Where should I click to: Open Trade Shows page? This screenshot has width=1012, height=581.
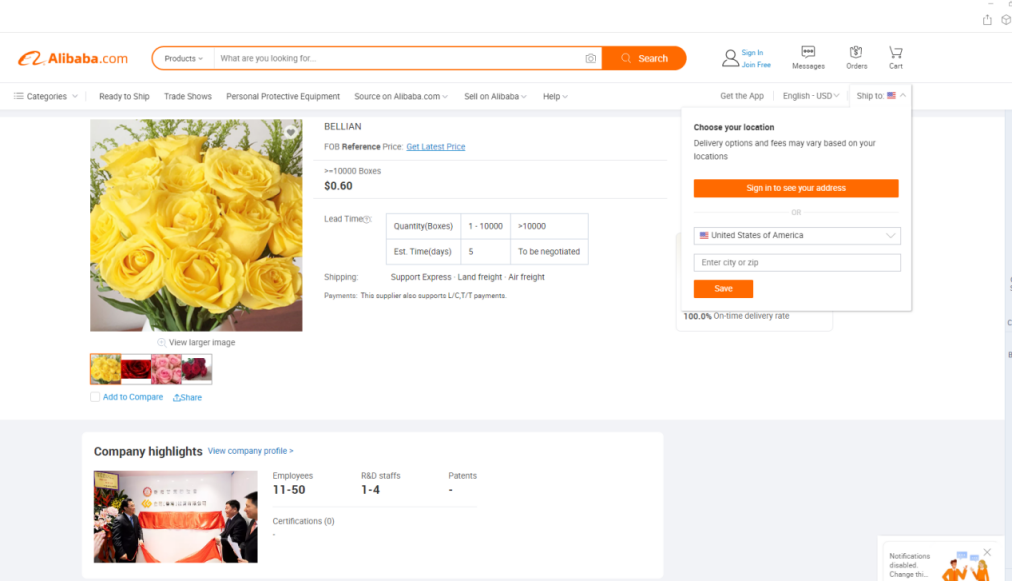[x=188, y=97]
